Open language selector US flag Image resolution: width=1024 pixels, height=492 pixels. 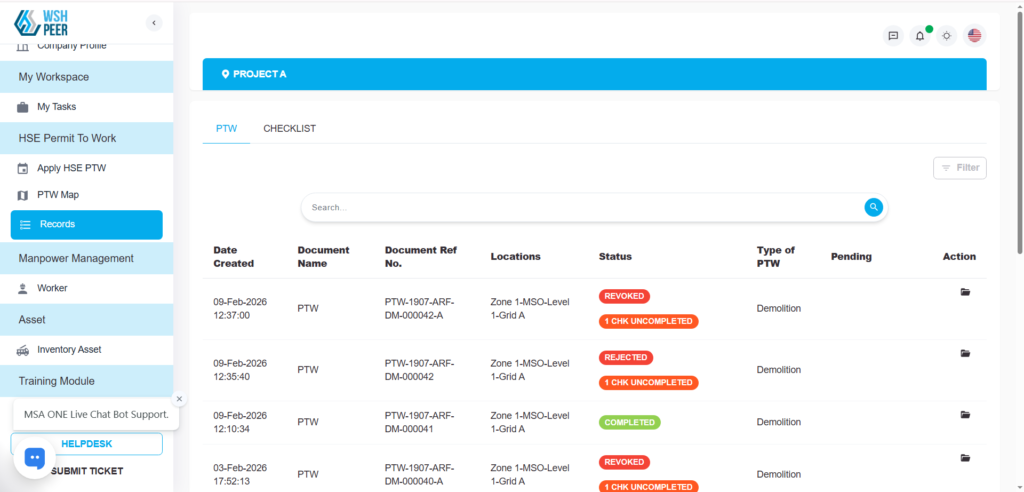[x=974, y=36]
